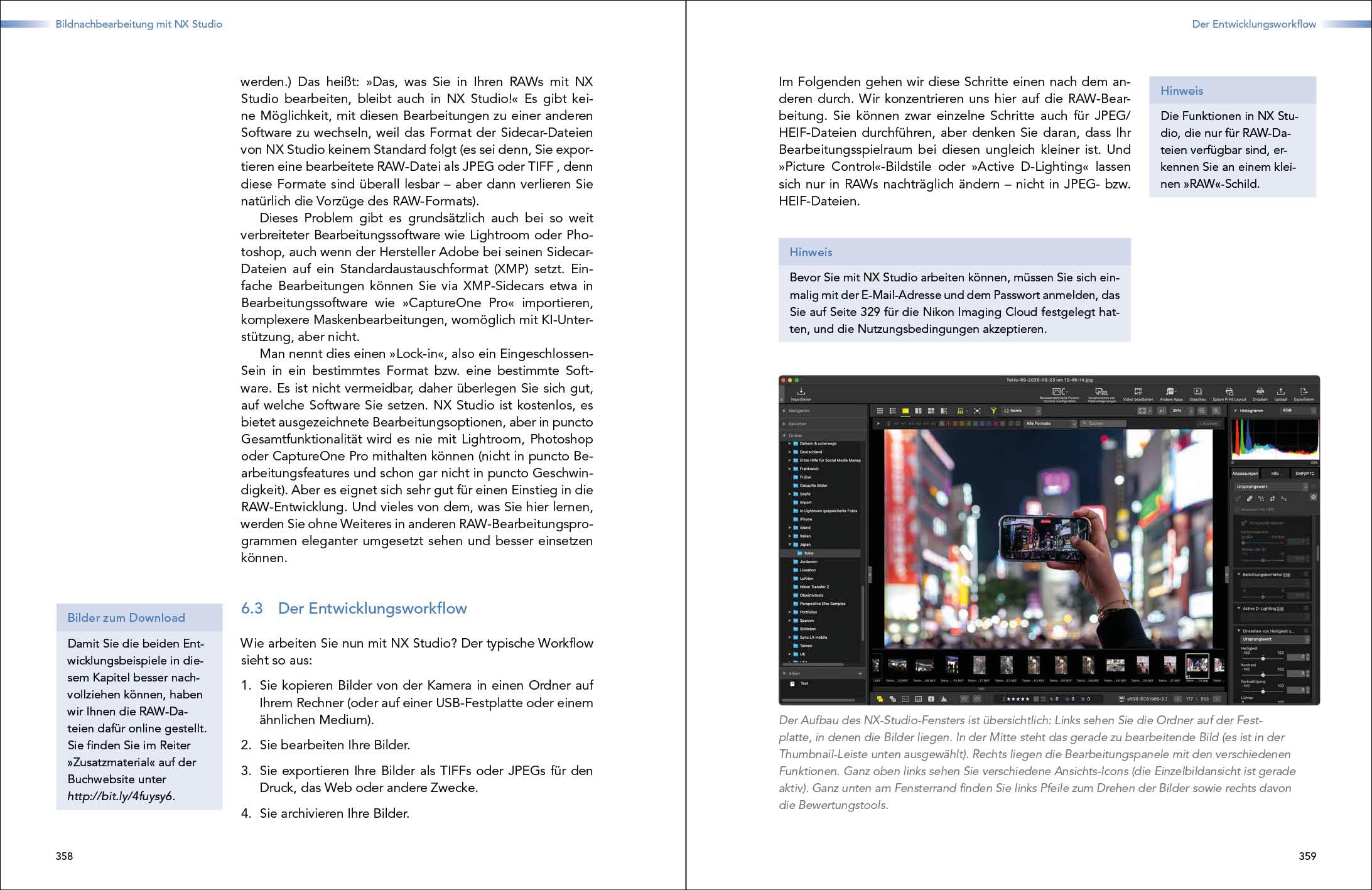Collapse the Histogramm panel
The image size is (1372, 890).
1235,411
